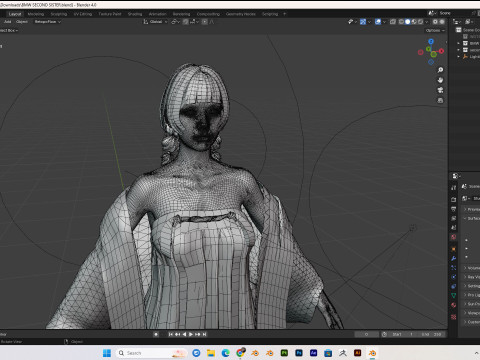Open the Add menu in viewport header
Viewport: 480px width, 360px height.
pyautogui.click(x=8, y=22)
